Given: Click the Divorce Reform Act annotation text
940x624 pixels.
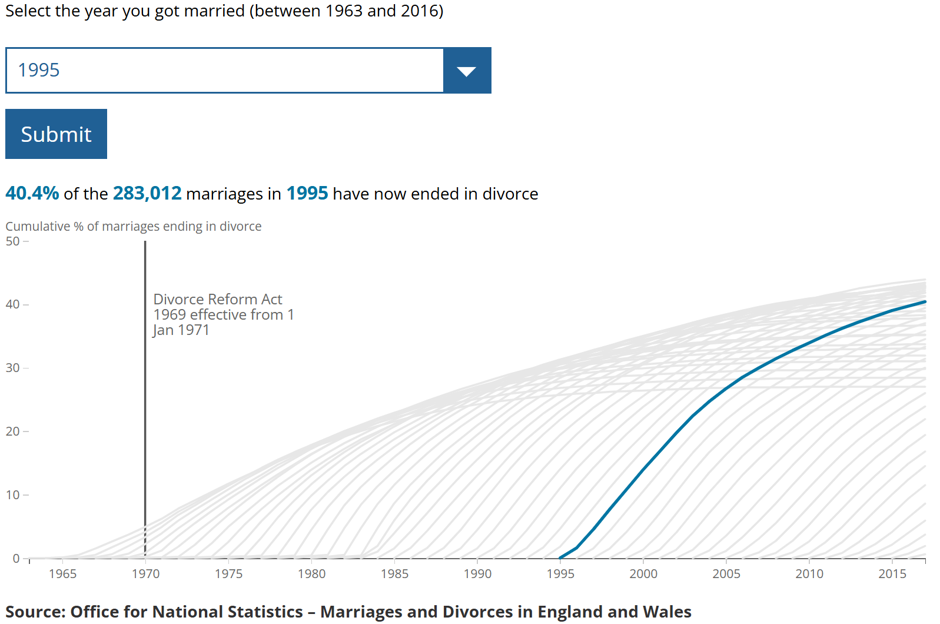Looking at the screenshot, I should tap(223, 315).
